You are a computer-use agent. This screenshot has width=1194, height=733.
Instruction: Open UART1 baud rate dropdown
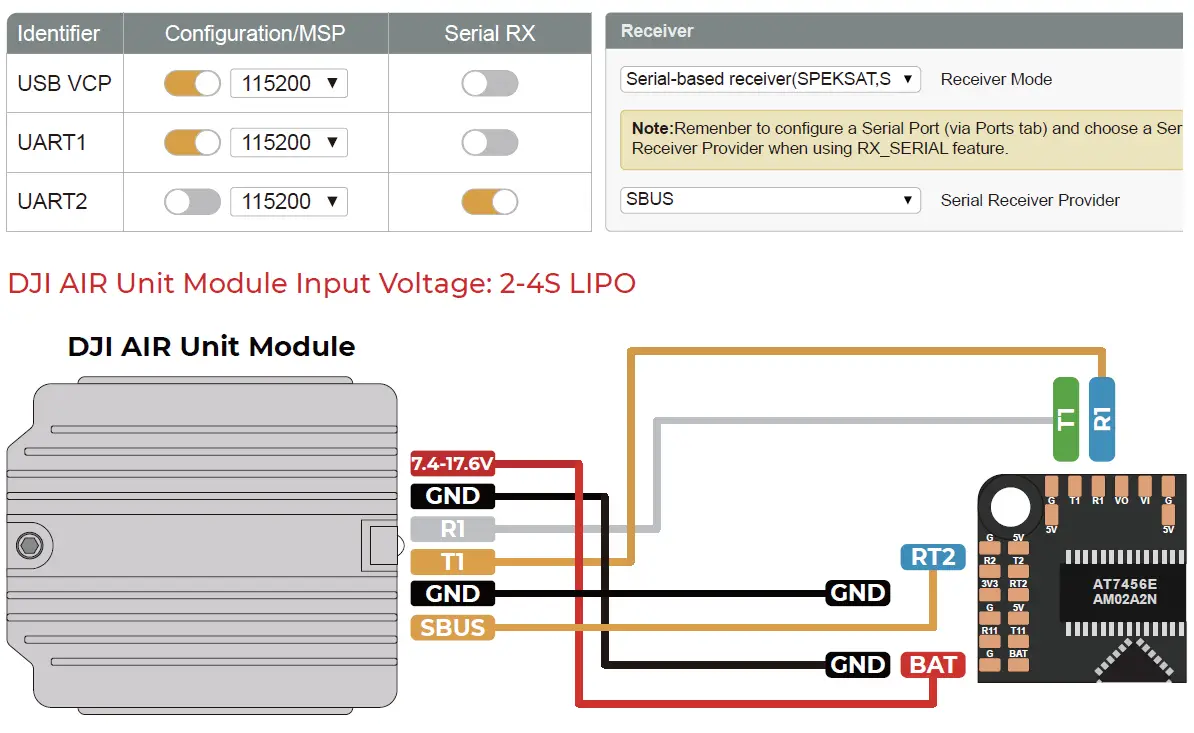289,142
